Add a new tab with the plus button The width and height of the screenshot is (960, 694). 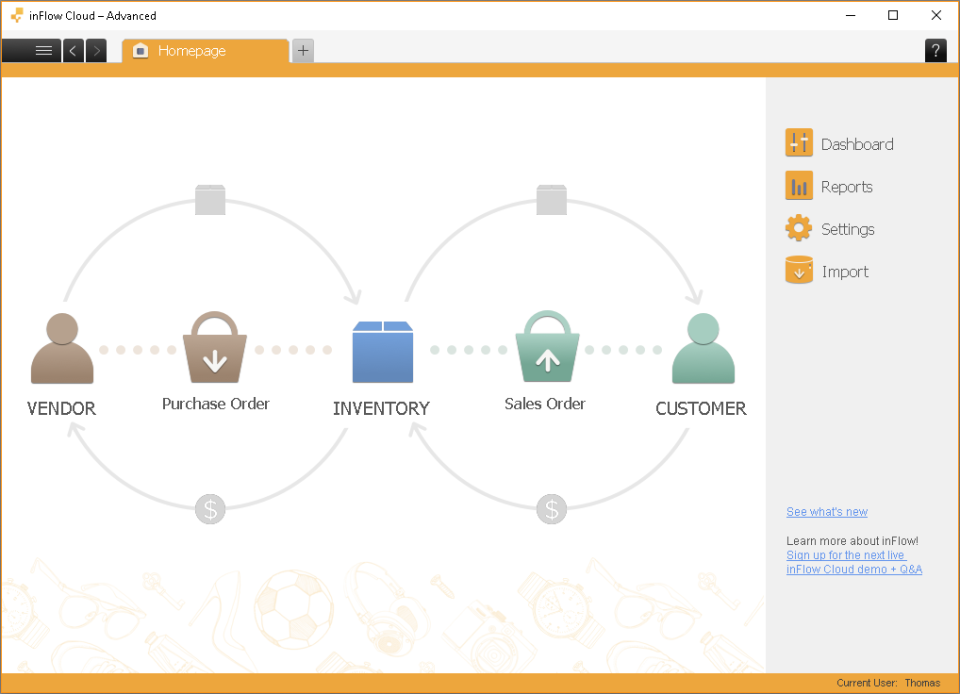point(303,50)
